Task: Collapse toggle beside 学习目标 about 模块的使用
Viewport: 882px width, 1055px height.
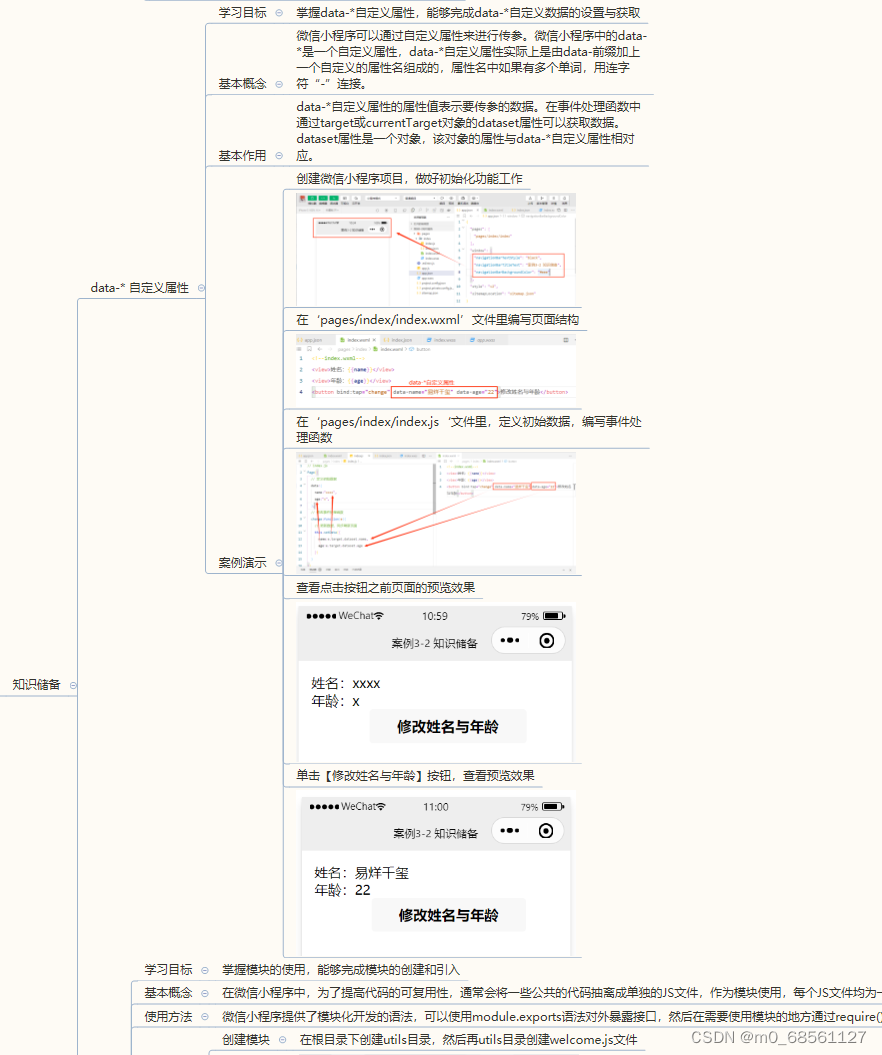Action: [x=205, y=970]
